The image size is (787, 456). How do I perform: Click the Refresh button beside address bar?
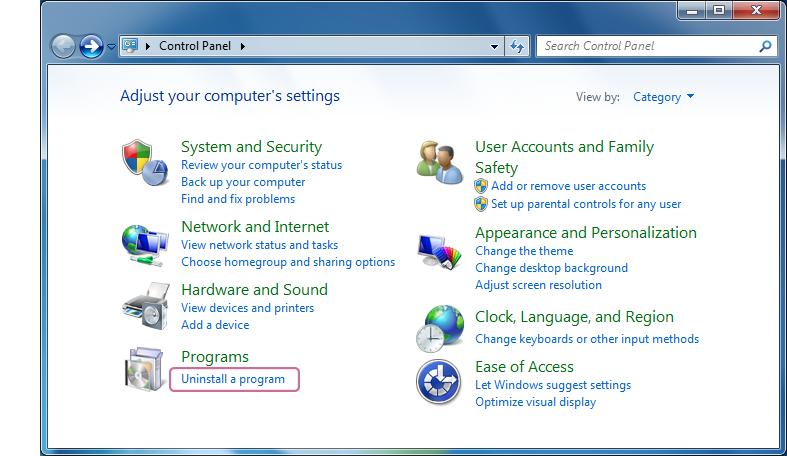point(517,46)
